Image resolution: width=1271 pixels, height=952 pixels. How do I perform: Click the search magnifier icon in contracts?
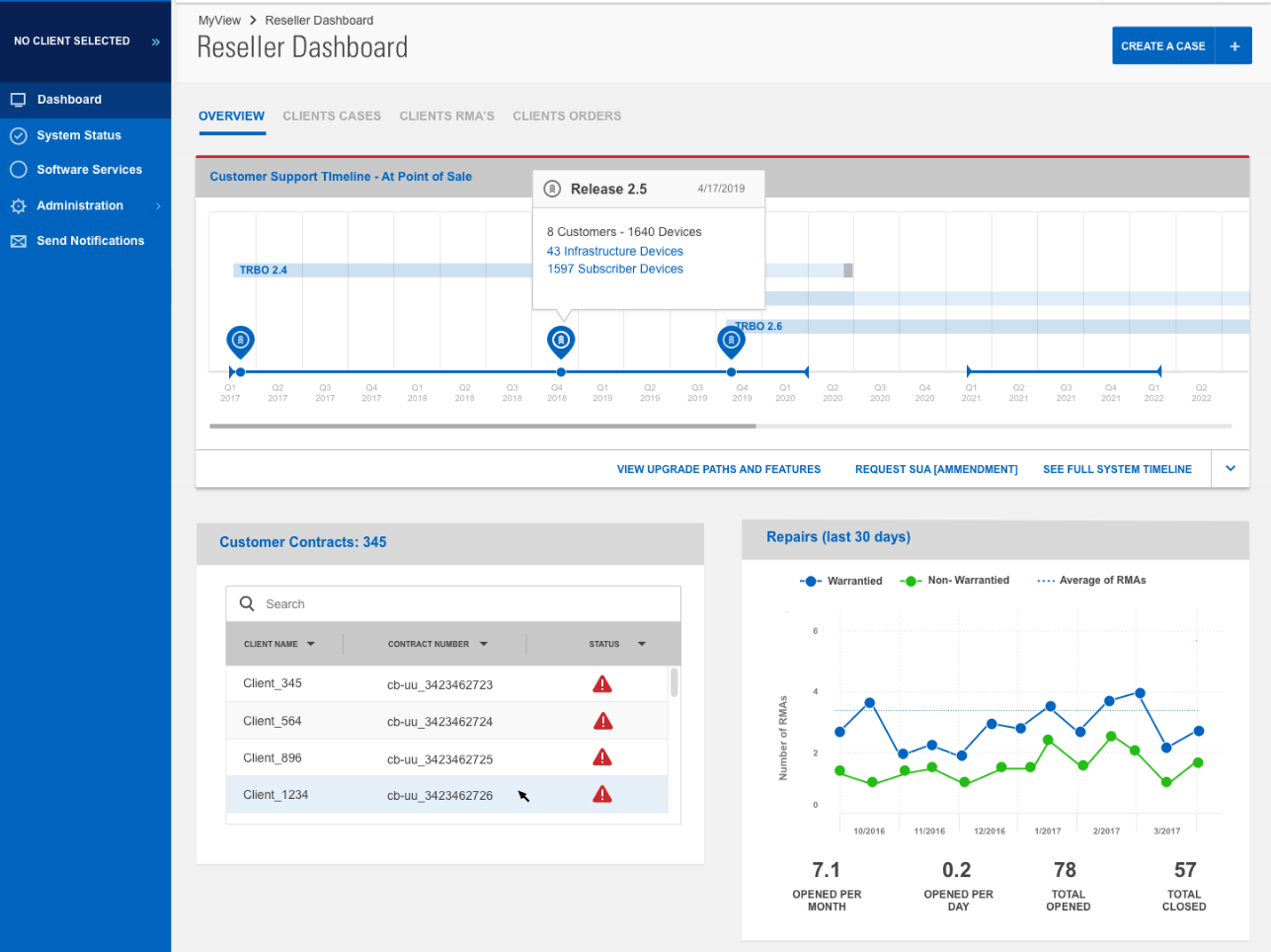pyautogui.click(x=248, y=603)
